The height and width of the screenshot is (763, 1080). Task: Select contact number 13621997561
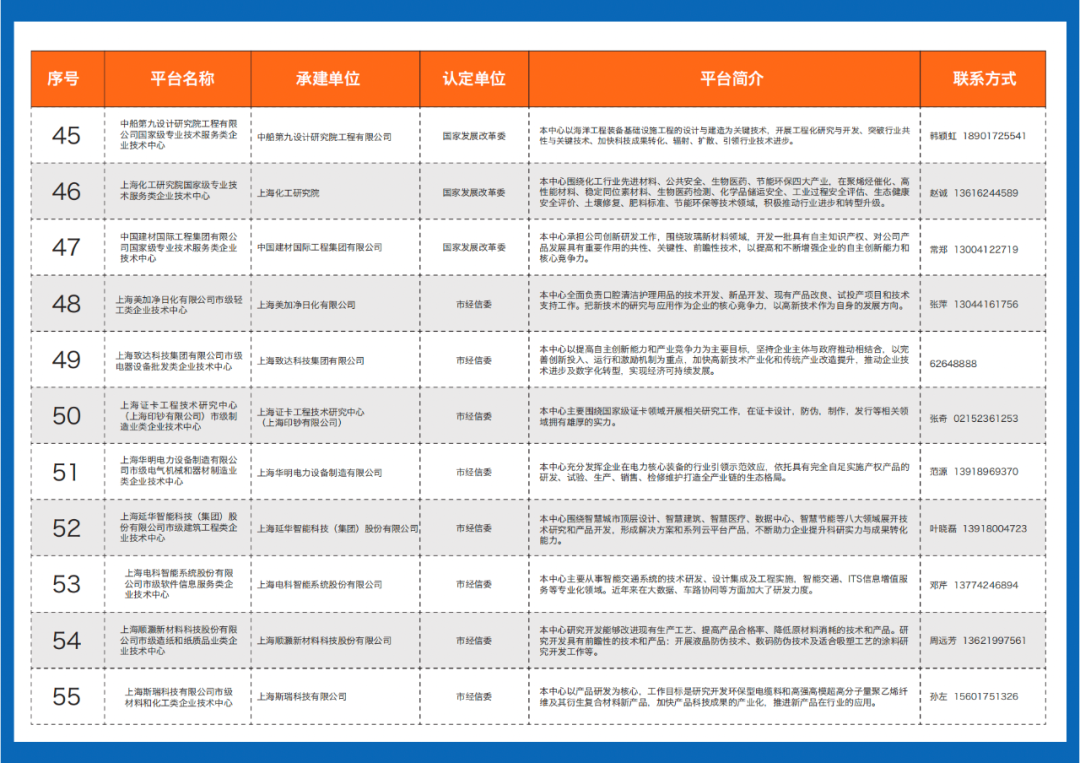coord(994,640)
